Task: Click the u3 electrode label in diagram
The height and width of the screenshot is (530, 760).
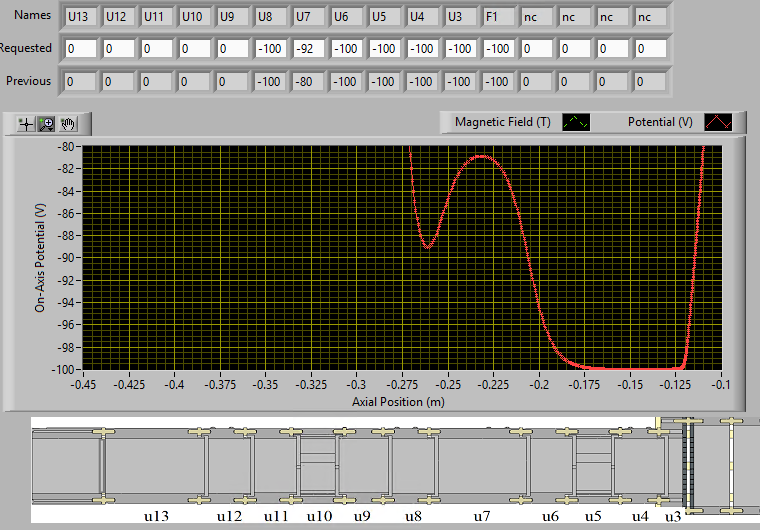Action: [x=673, y=516]
